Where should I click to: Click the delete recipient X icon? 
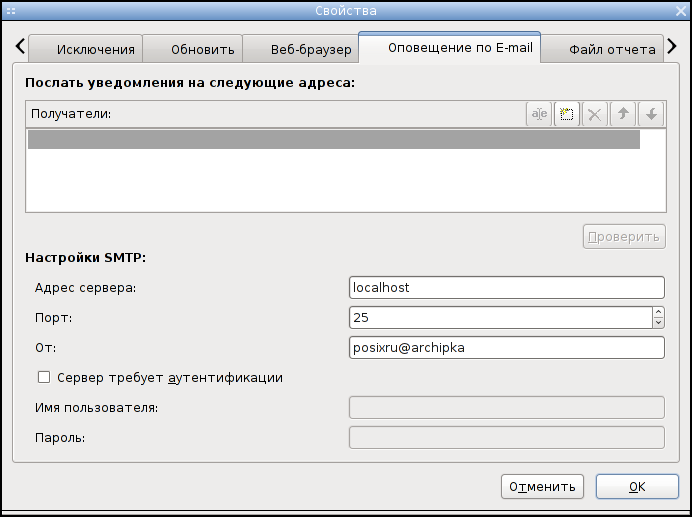point(595,114)
